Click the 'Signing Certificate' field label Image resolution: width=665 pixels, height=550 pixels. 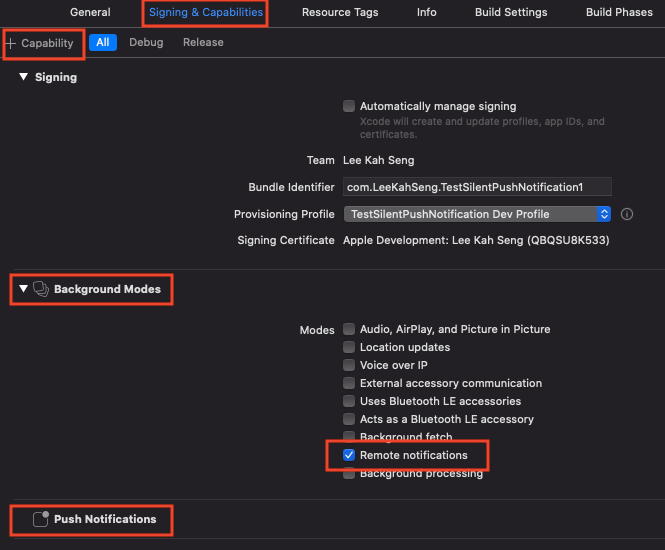point(286,240)
